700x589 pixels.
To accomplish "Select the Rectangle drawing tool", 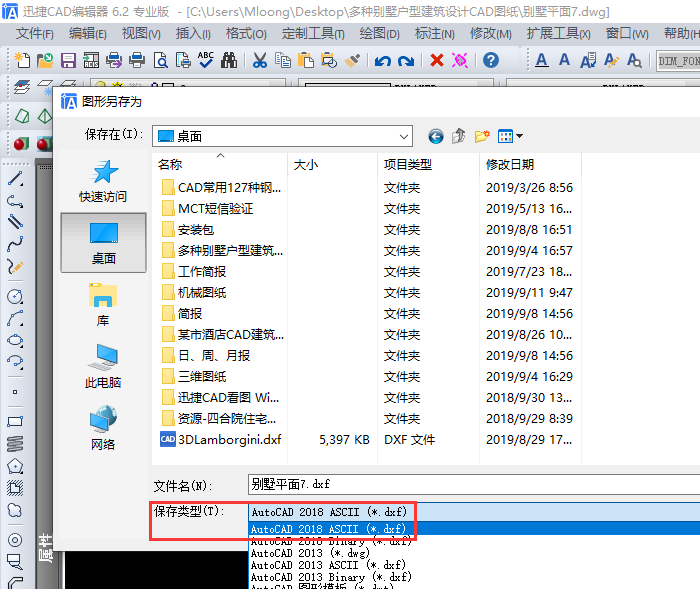I will click(x=15, y=422).
